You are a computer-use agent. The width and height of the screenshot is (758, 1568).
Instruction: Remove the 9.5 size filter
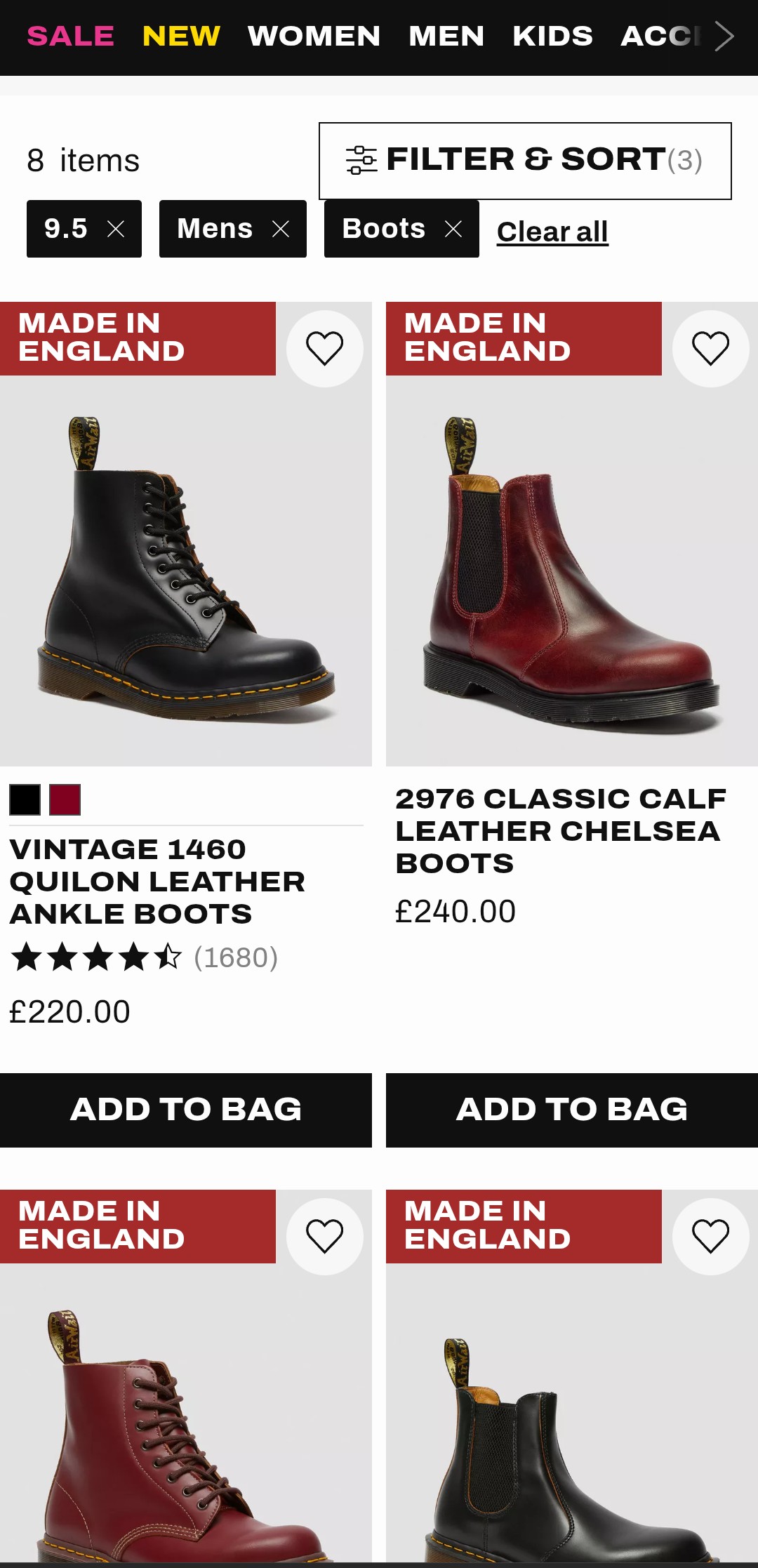point(116,229)
